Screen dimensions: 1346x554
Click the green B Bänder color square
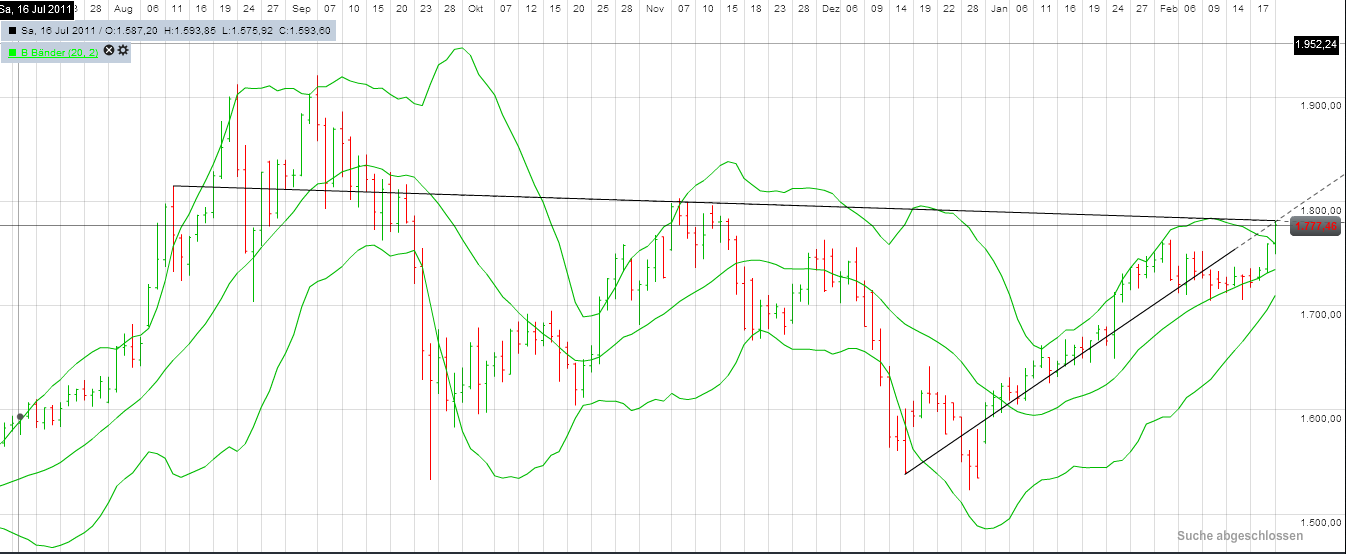pos(12,52)
